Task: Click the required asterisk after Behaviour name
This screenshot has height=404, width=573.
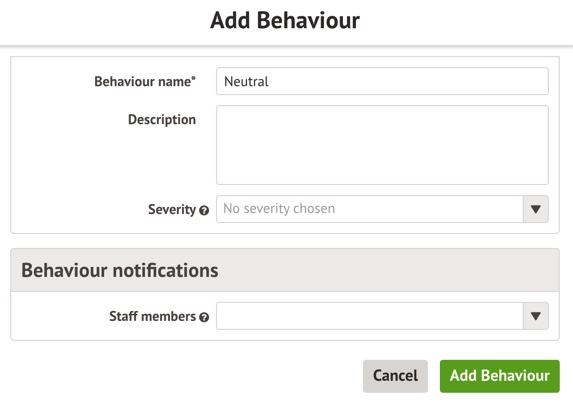Action: (x=194, y=79)
